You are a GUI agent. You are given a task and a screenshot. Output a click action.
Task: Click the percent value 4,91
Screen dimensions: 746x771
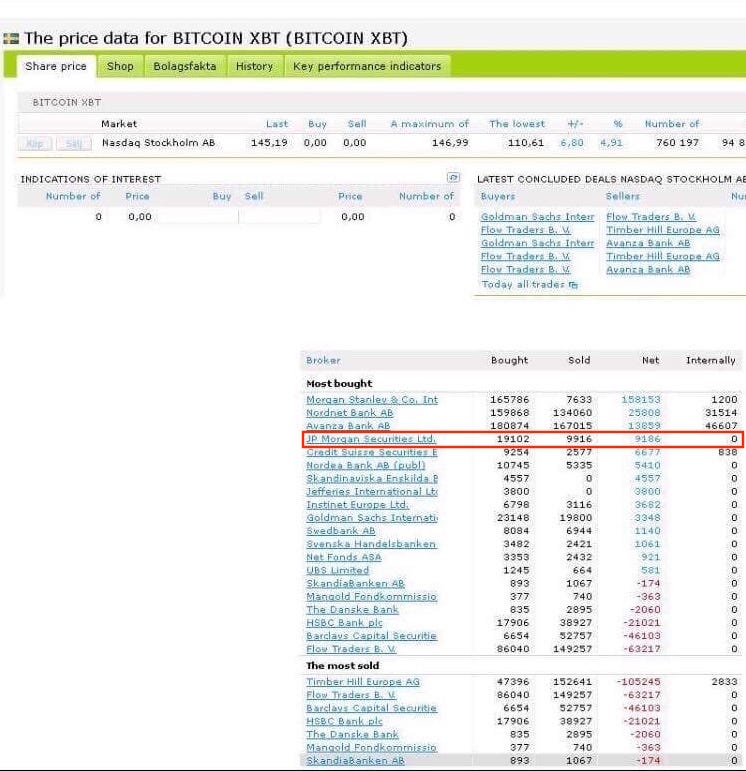(x=611, y=143)
